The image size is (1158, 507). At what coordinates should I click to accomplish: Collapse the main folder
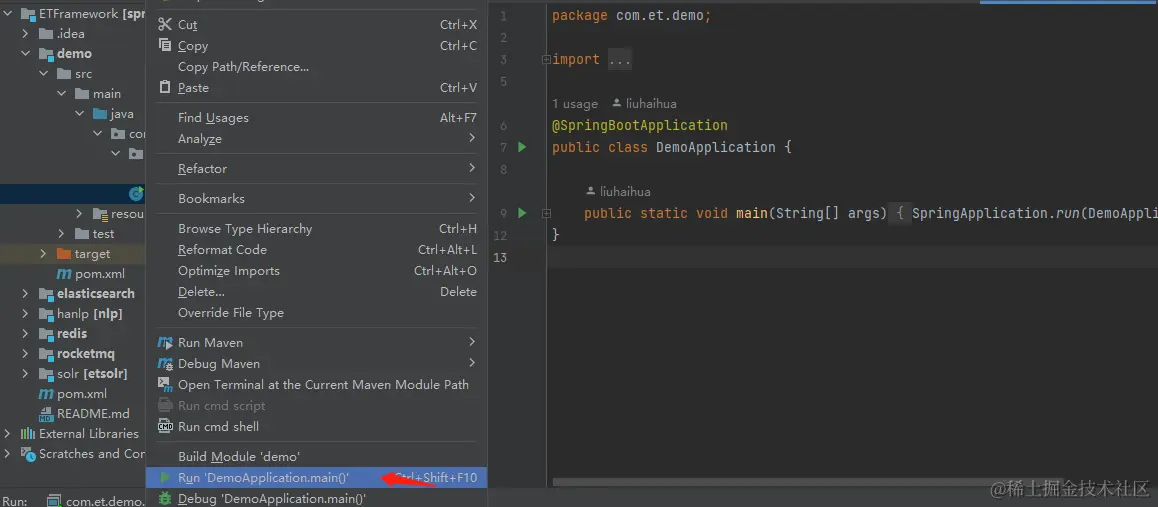(62, 94)
